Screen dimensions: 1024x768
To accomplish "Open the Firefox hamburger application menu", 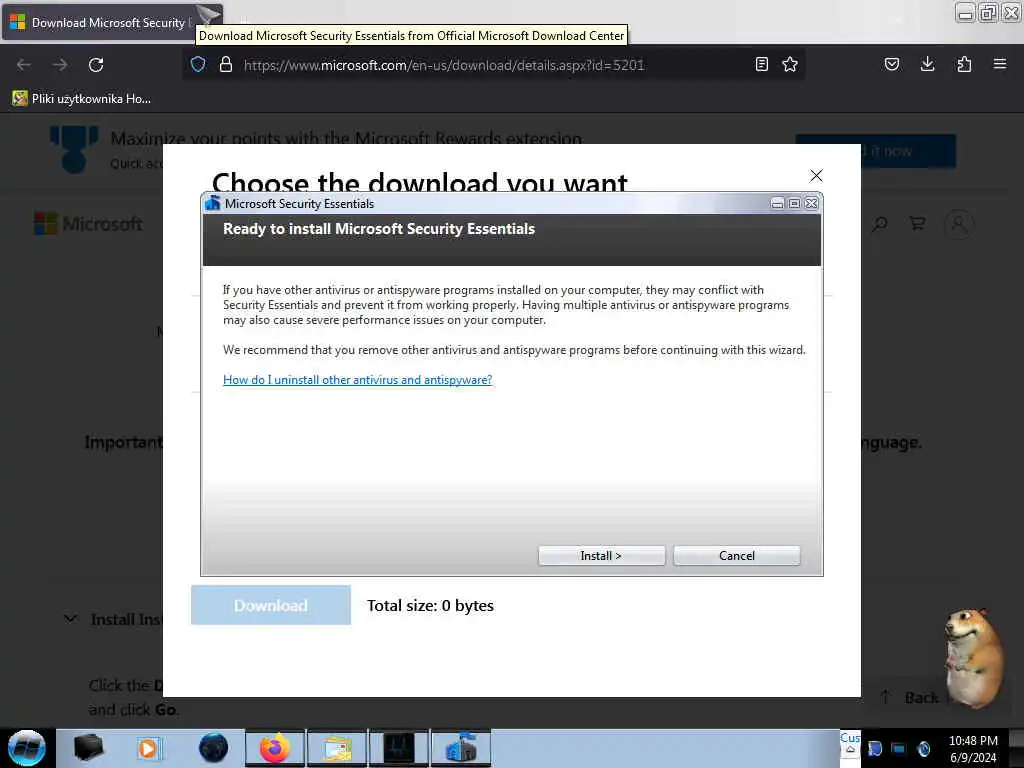I will 1000,64.
